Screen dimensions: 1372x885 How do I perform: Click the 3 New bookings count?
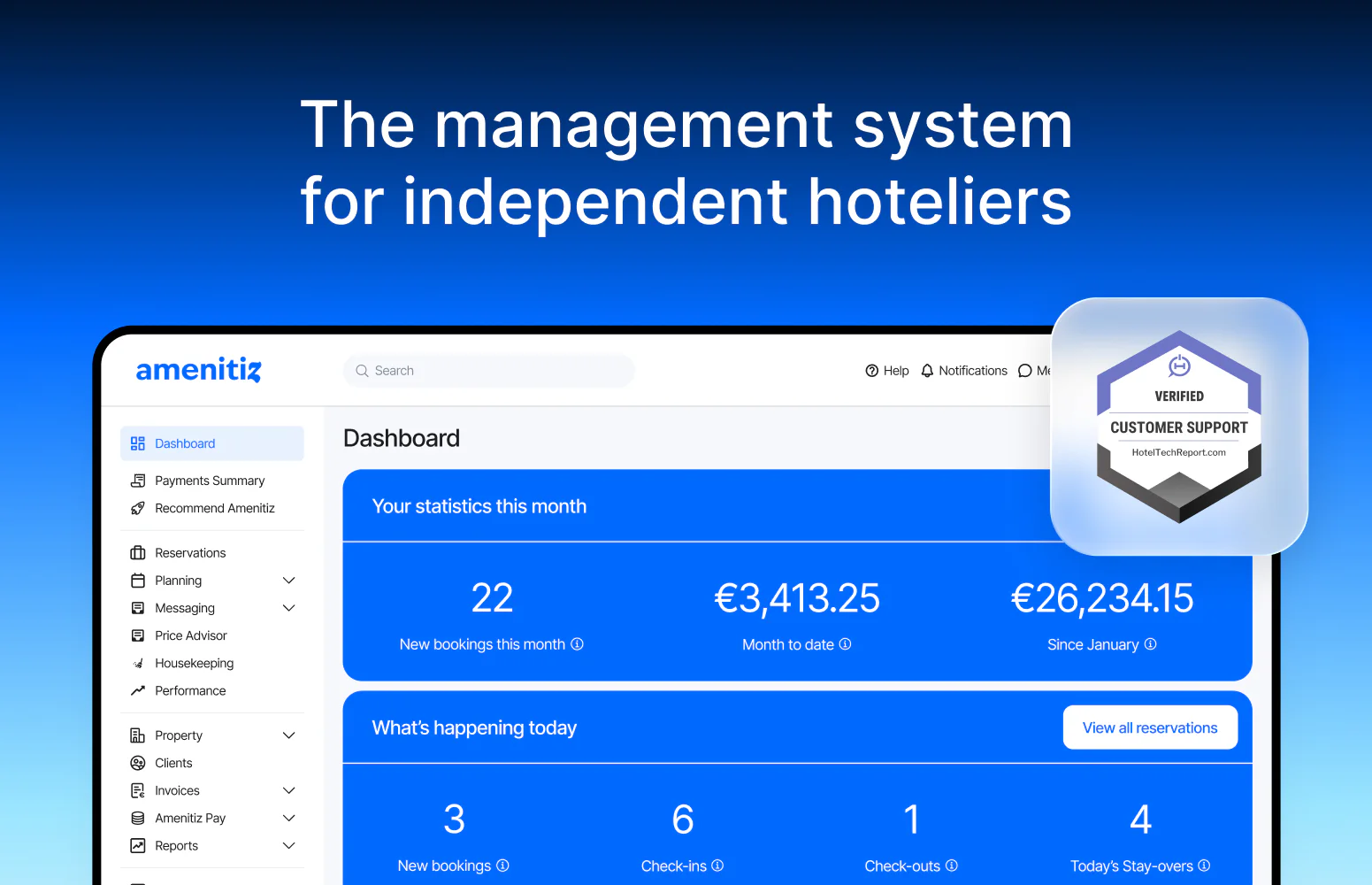454,820
